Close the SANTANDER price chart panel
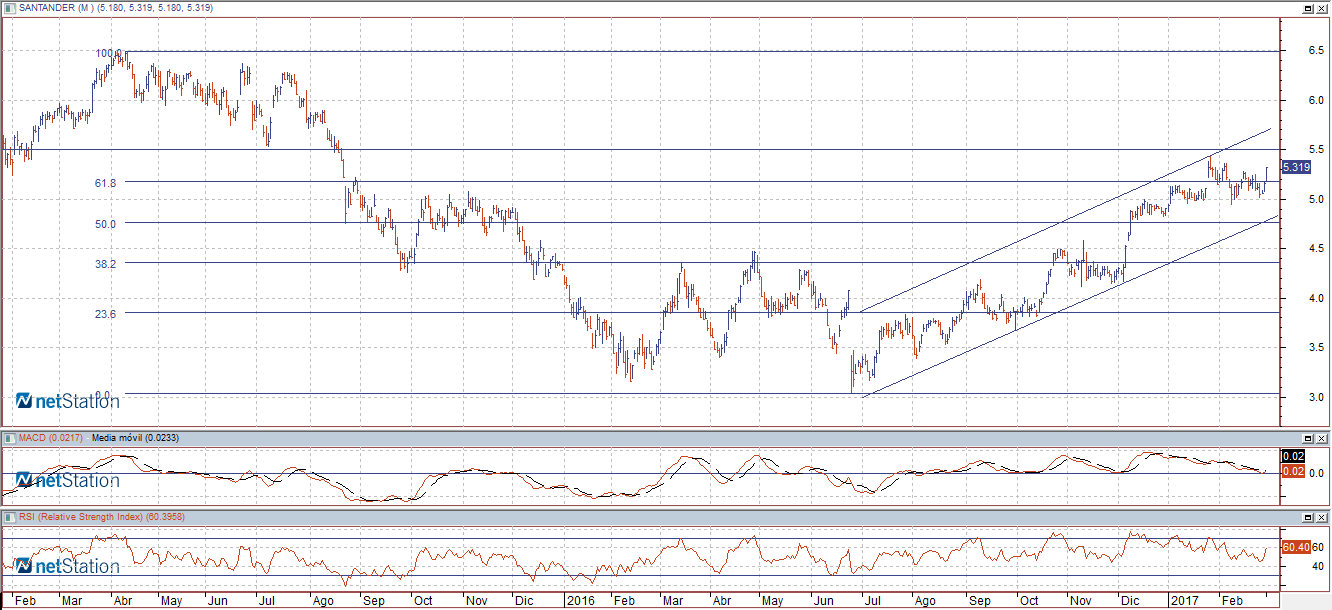The height and width of the screenshot is (610, 1332). (1322, 7)
